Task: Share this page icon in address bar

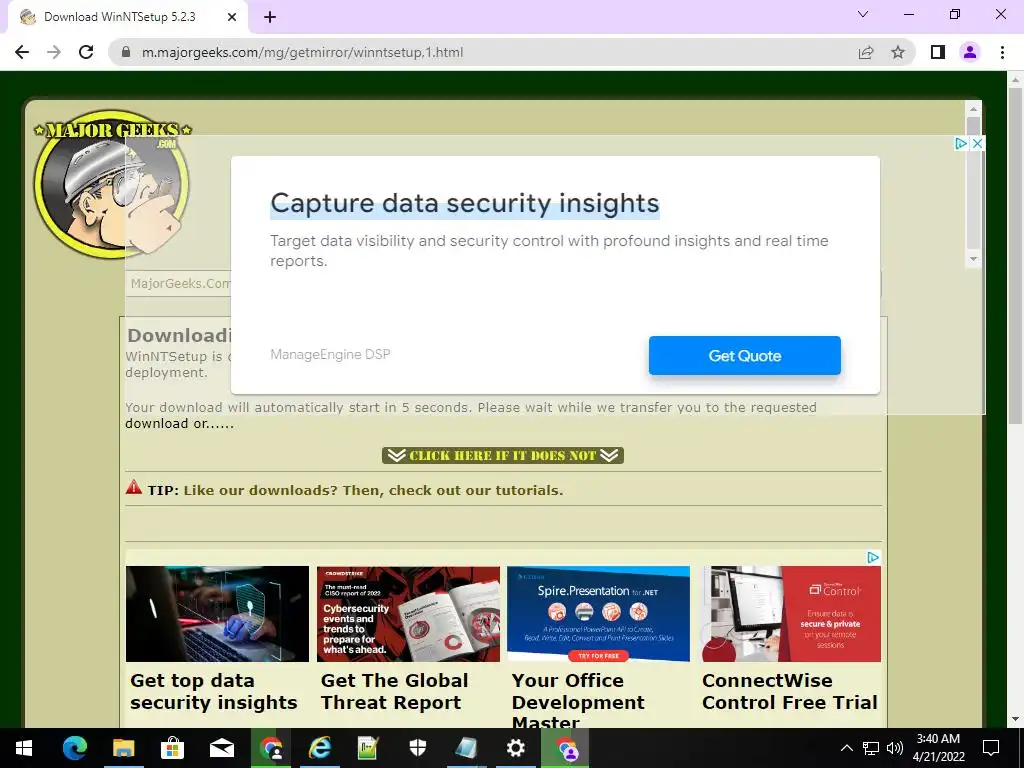Action: [866, 52]
